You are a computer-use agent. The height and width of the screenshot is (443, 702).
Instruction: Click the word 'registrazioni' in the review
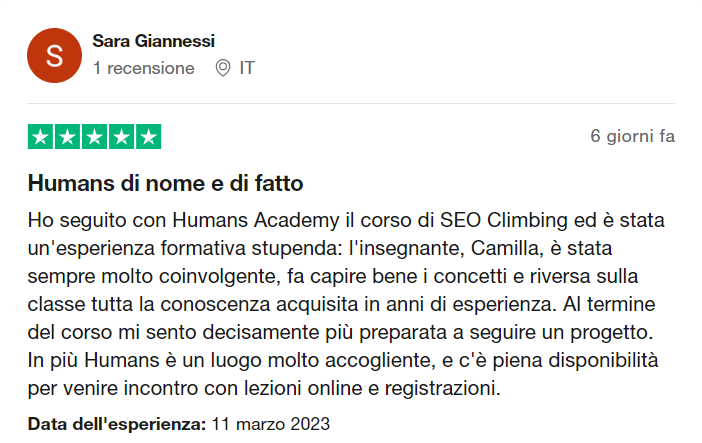[x=440, y=388]
